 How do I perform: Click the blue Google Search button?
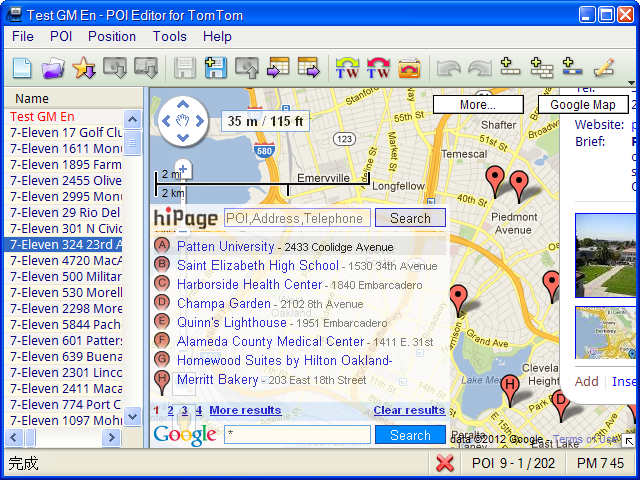(x=410, y=435)
